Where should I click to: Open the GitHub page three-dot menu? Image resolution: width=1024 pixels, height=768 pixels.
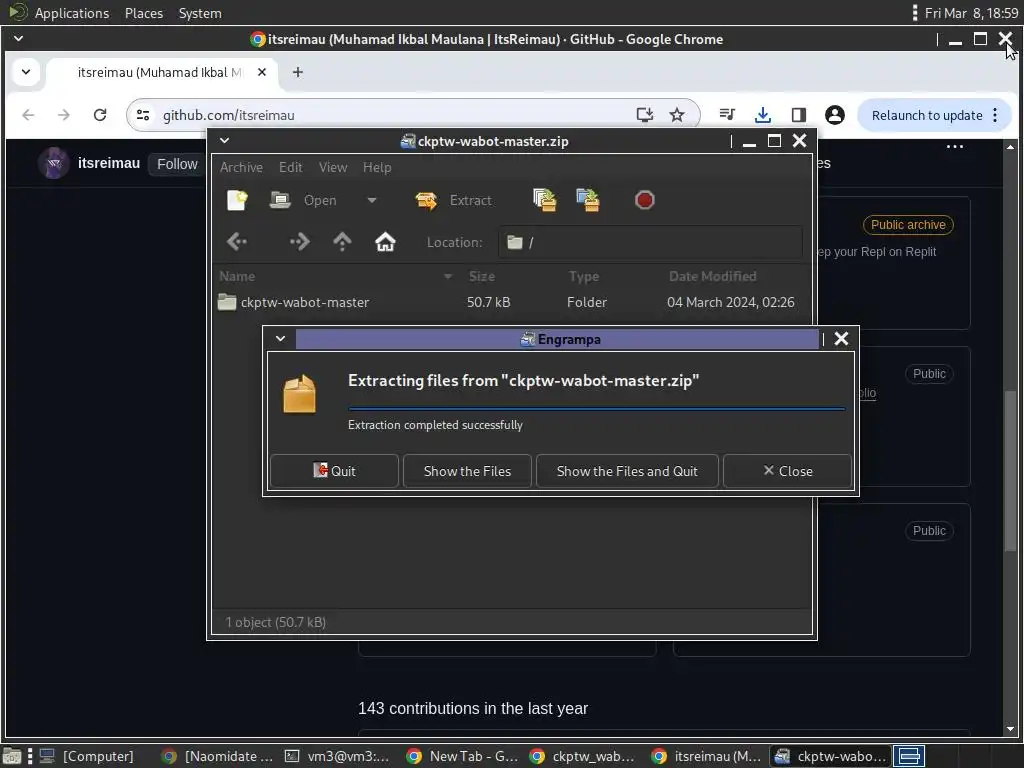point(955,146)
